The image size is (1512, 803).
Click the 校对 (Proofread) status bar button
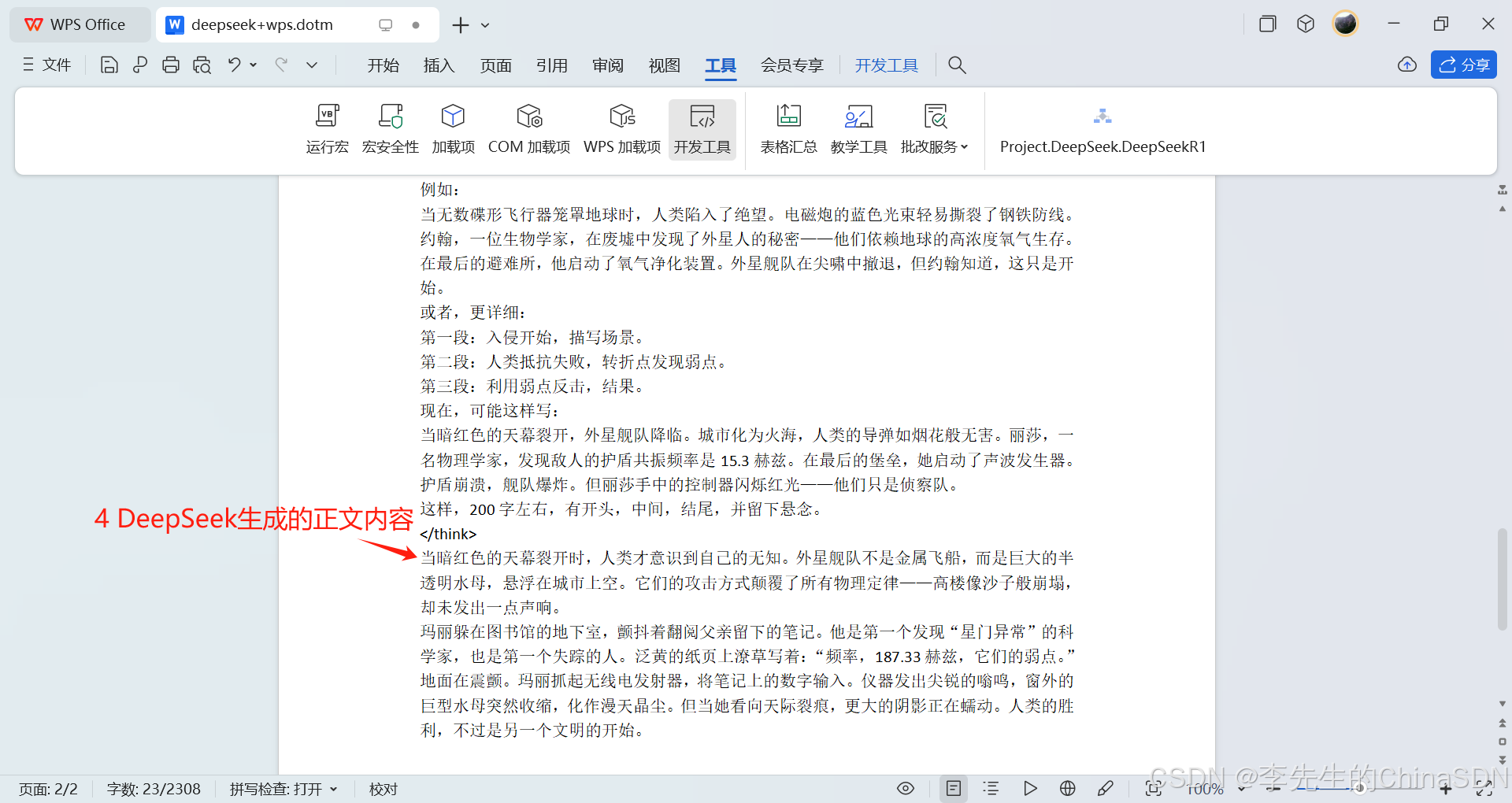click(x=384, y=789)
